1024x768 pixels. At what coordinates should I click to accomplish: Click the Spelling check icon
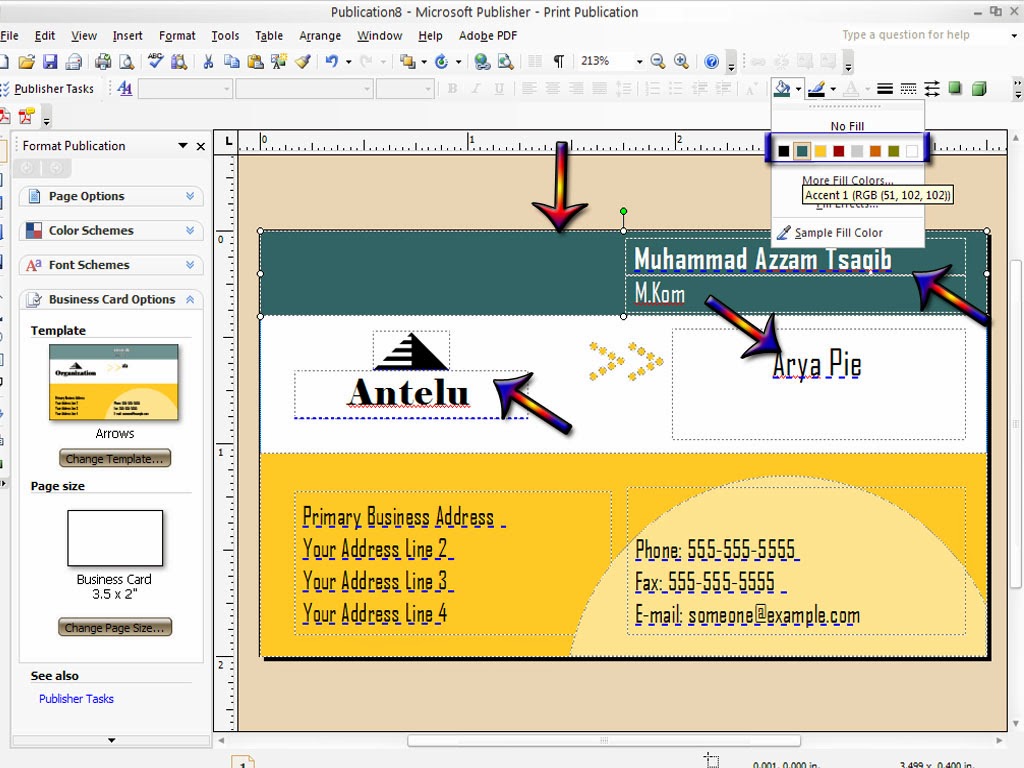click(156, 61)
